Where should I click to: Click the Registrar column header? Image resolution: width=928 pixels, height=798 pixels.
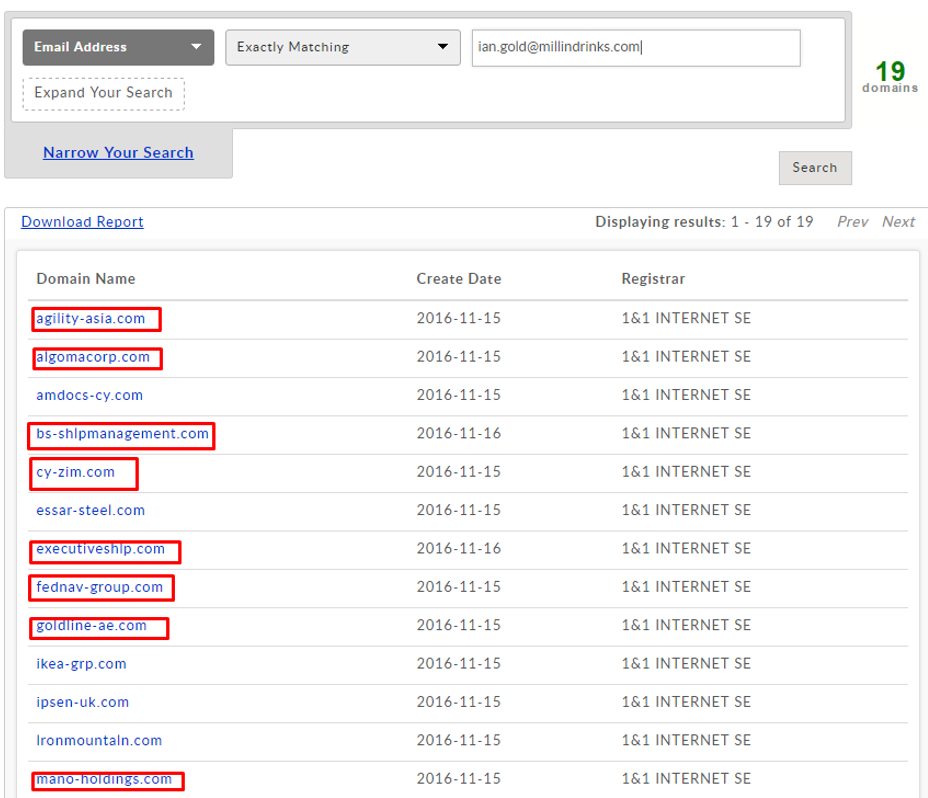653,279
